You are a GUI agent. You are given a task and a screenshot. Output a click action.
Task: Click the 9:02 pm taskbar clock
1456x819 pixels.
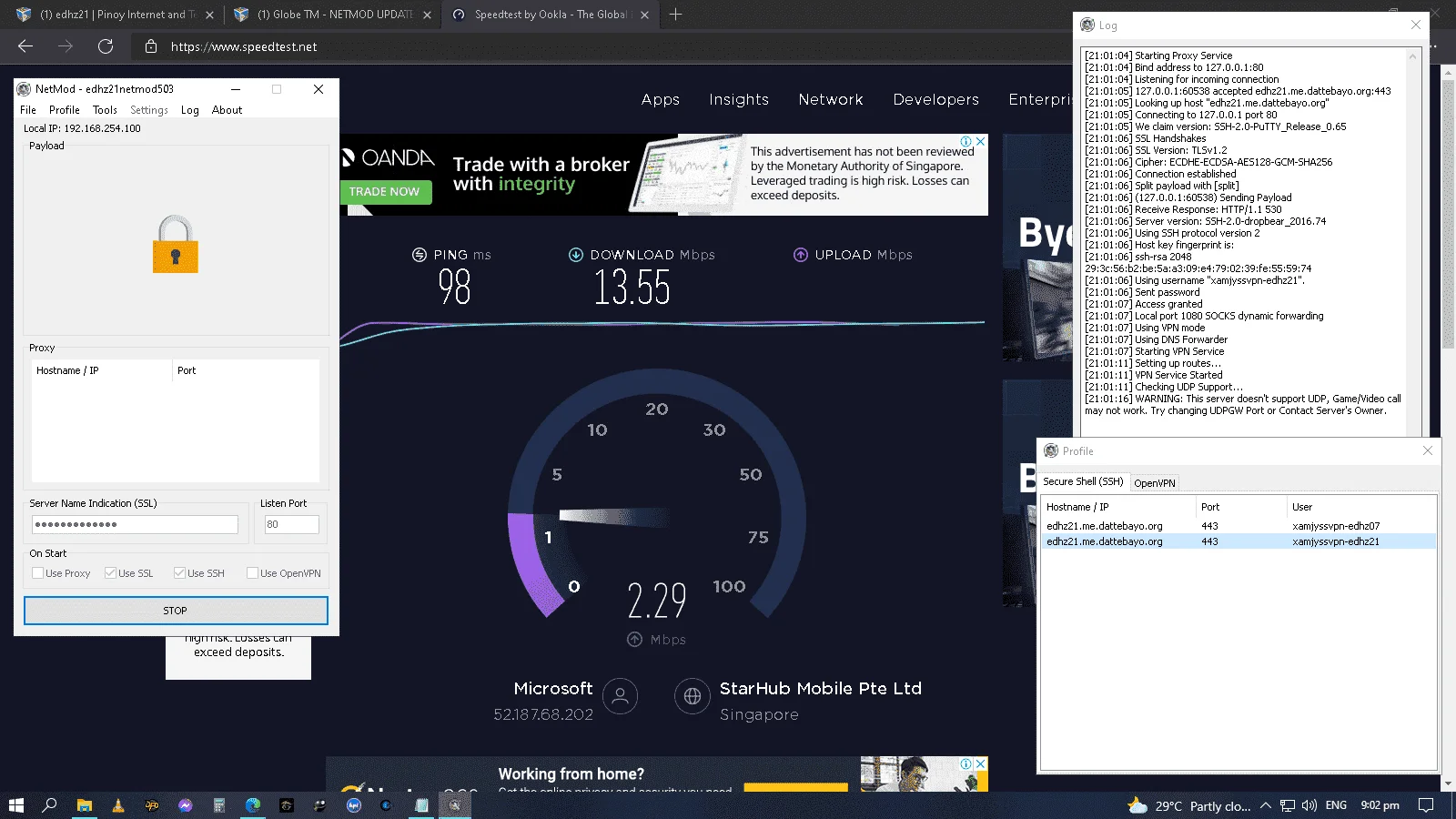tap(1380, 805)
